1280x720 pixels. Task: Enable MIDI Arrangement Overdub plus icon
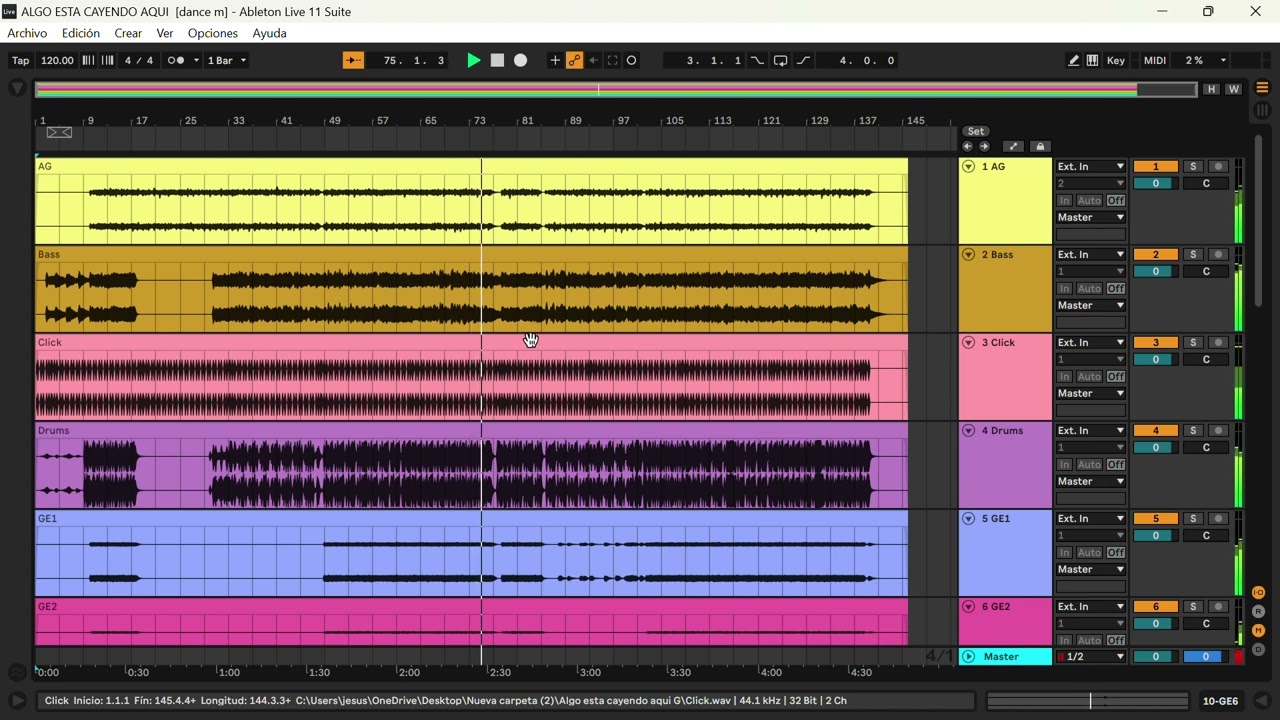[555, 61]
